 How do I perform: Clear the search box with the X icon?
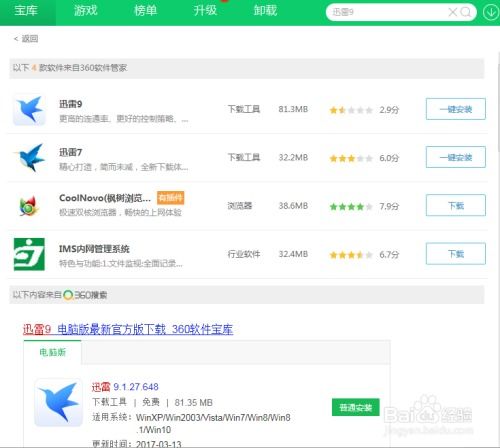pos(453,12)
